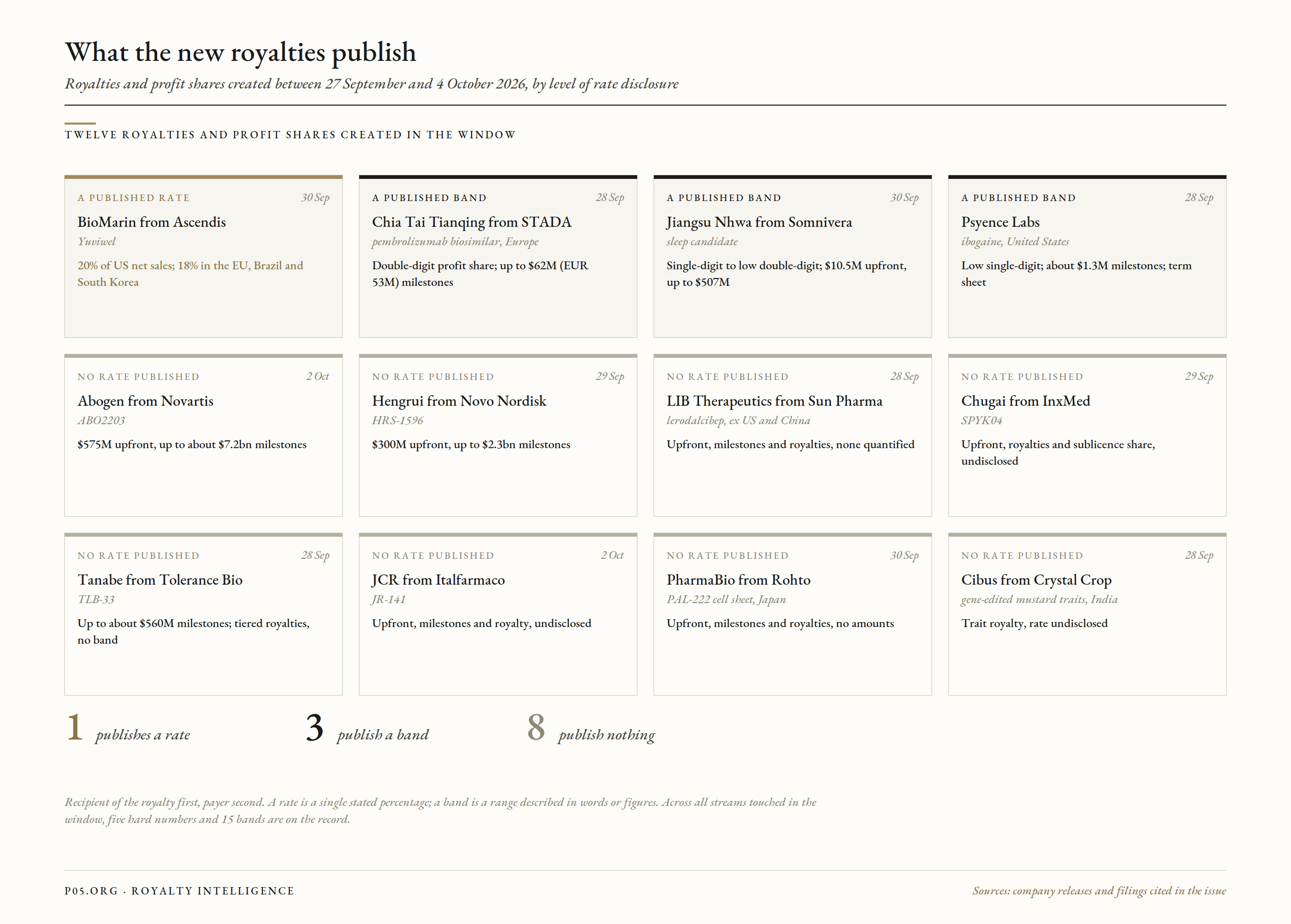This screenshot has width=1291, height=924.
Task: Click the title 'What the new royalties publish'
Action: (x=240, y=53)
